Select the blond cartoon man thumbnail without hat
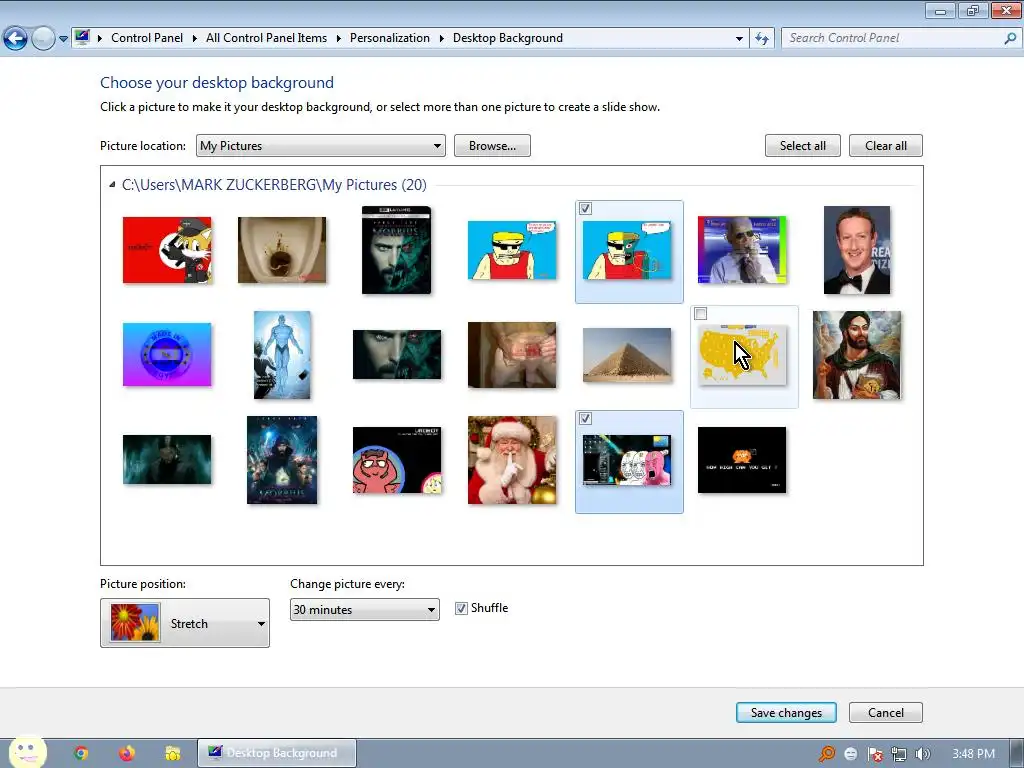The width and height of the screenshot is (1024, 768). pos(512,250)
